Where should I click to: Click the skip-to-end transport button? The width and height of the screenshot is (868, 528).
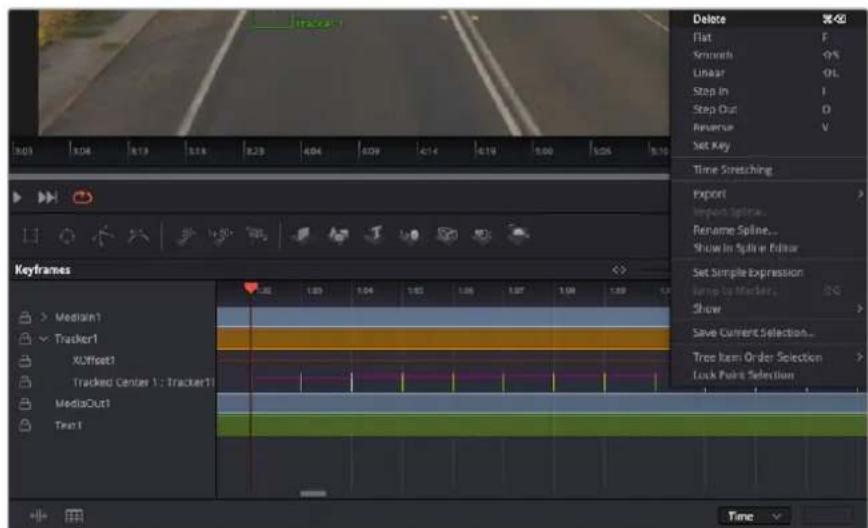[x=48, y=197]
